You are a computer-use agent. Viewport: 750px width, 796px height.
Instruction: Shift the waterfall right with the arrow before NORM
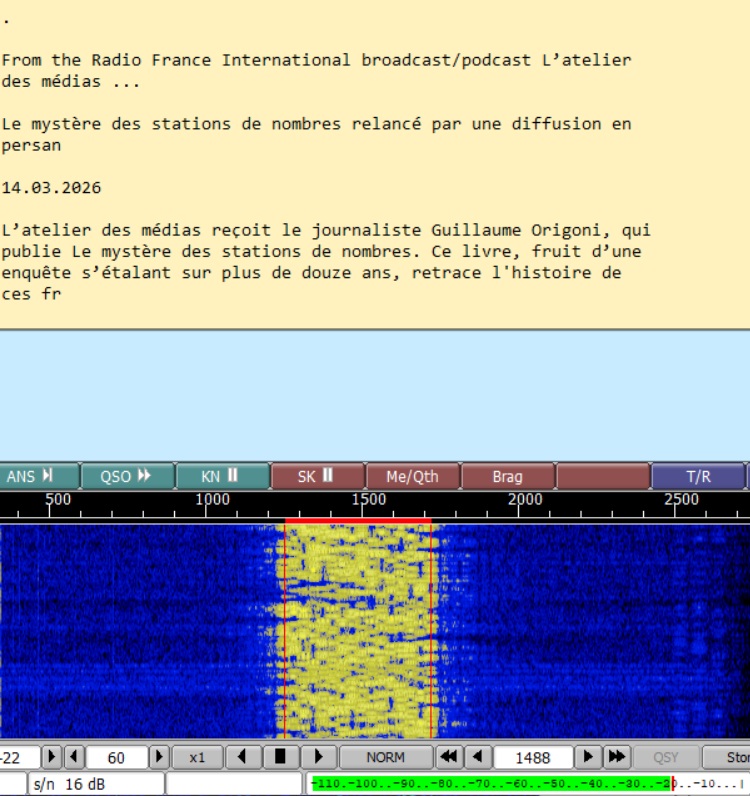(x=318, y=757)
